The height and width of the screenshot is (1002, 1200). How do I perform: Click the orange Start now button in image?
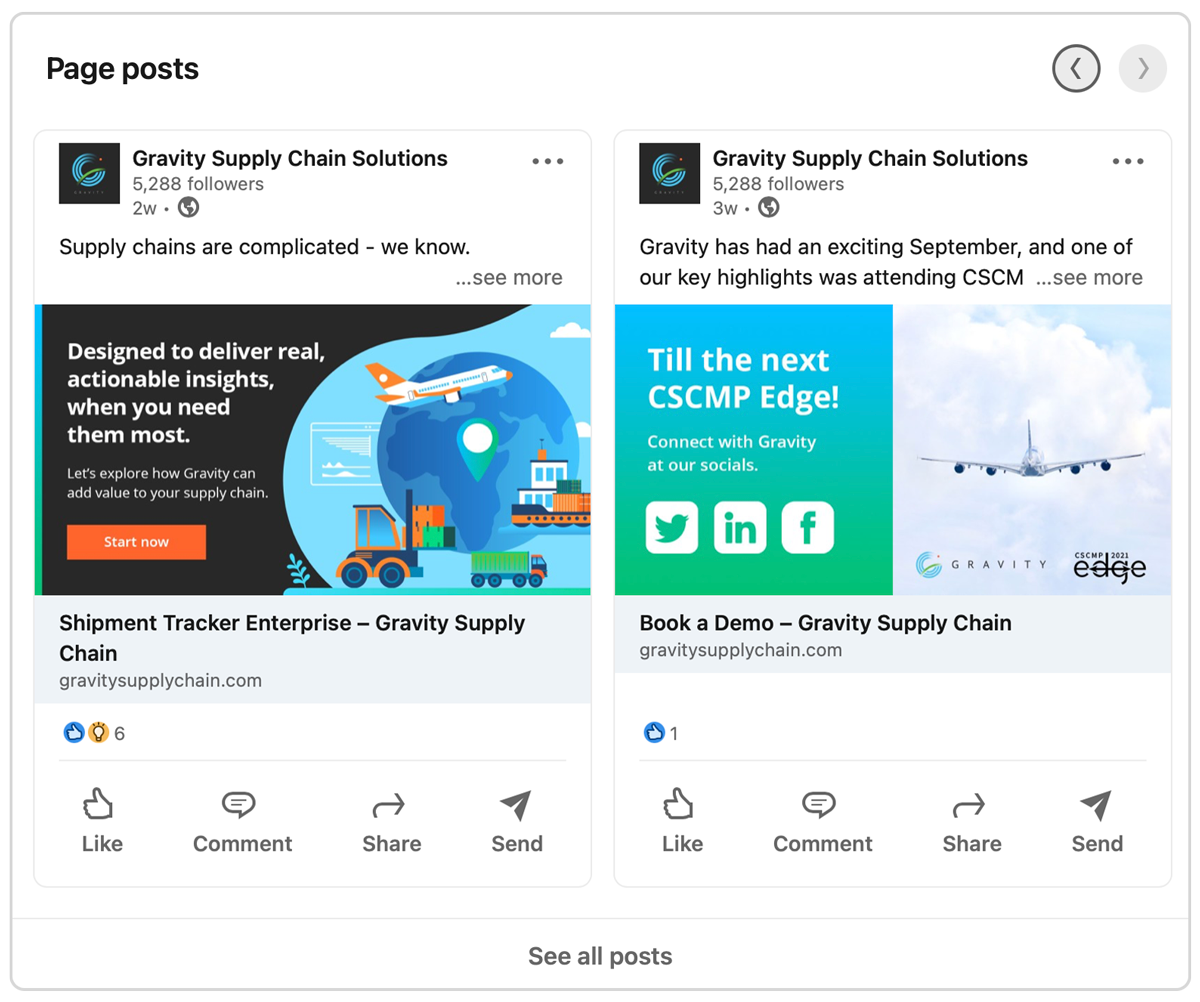(x=136, y=542)
